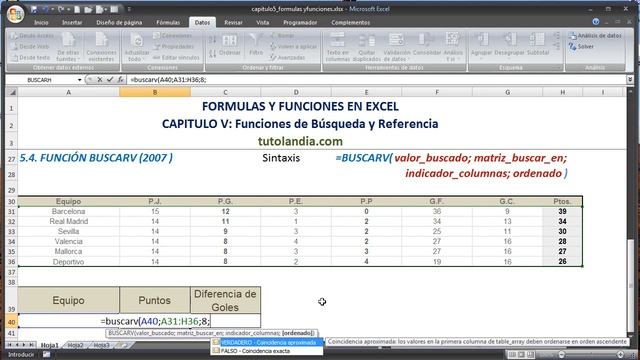The width and height of the screenshot is (640, 360).
Task: Confirm formula with the checkmark button
Action: pos(110,80)
